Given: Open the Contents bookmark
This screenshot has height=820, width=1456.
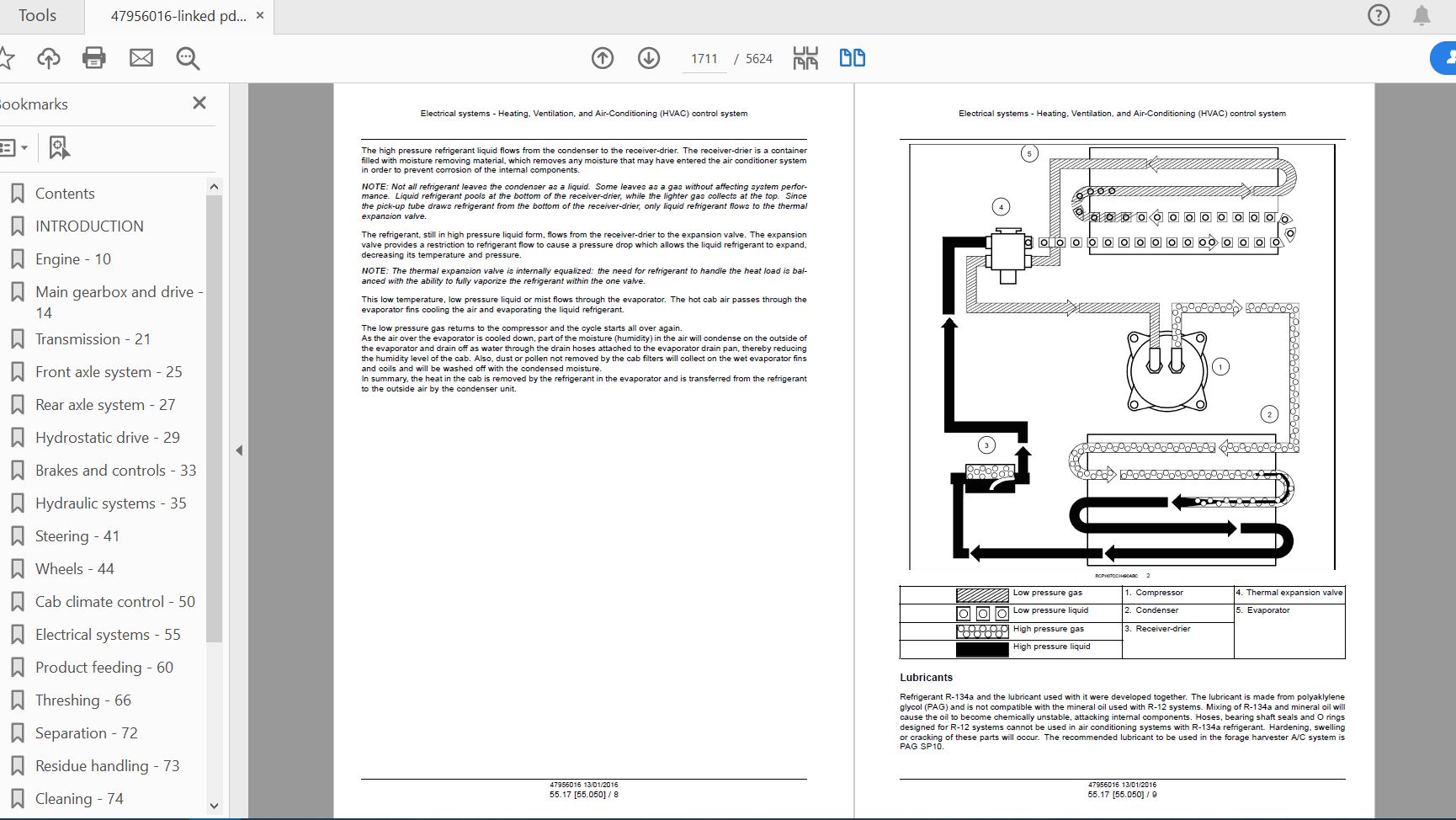Looking at the screenshot, I should pos(65,194).
